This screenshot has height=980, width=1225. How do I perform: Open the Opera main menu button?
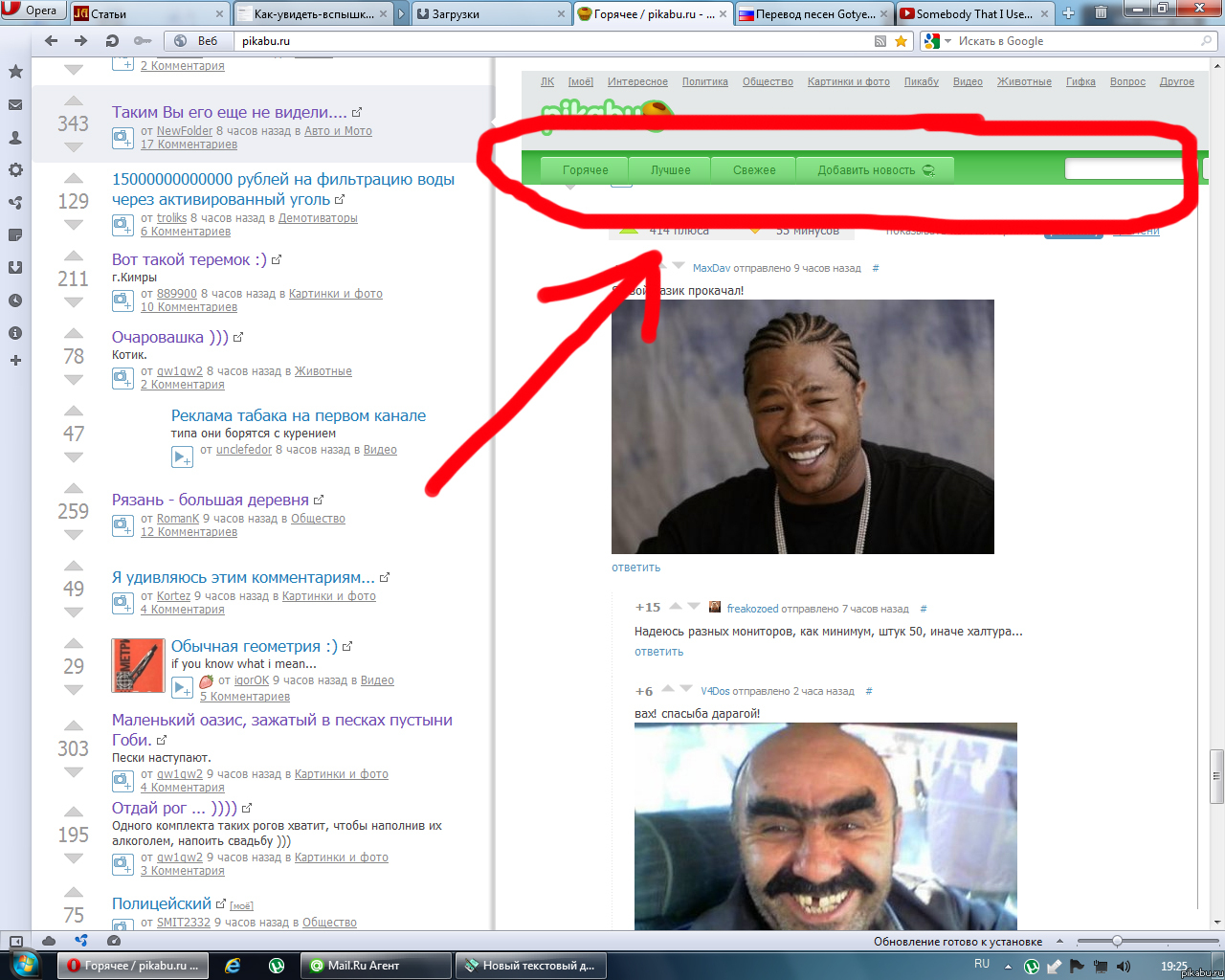click(x=32, y=11)
